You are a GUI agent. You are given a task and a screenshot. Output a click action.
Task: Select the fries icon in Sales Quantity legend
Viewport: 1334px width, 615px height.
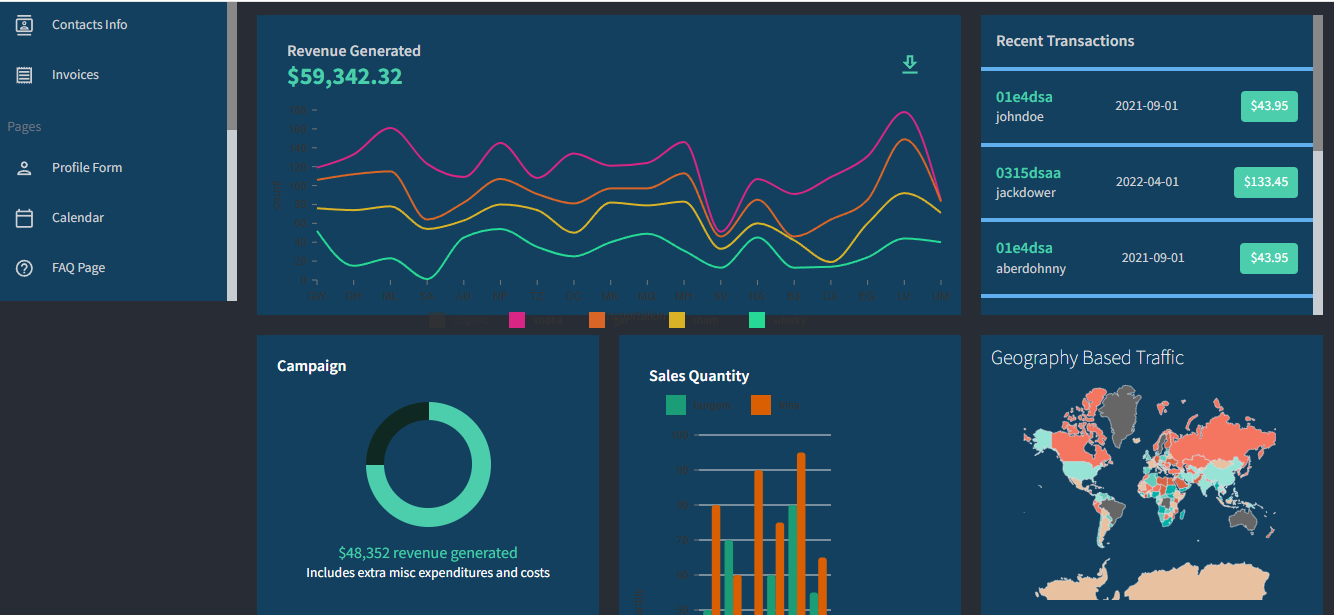760,406
